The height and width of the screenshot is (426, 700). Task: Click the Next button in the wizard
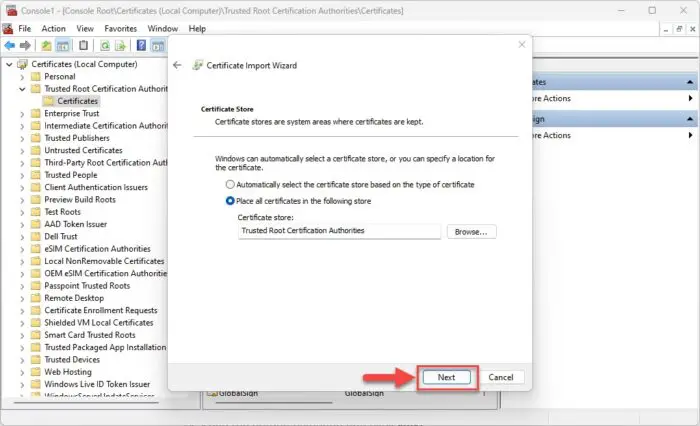pyautogui.click(x=446, y=377)
